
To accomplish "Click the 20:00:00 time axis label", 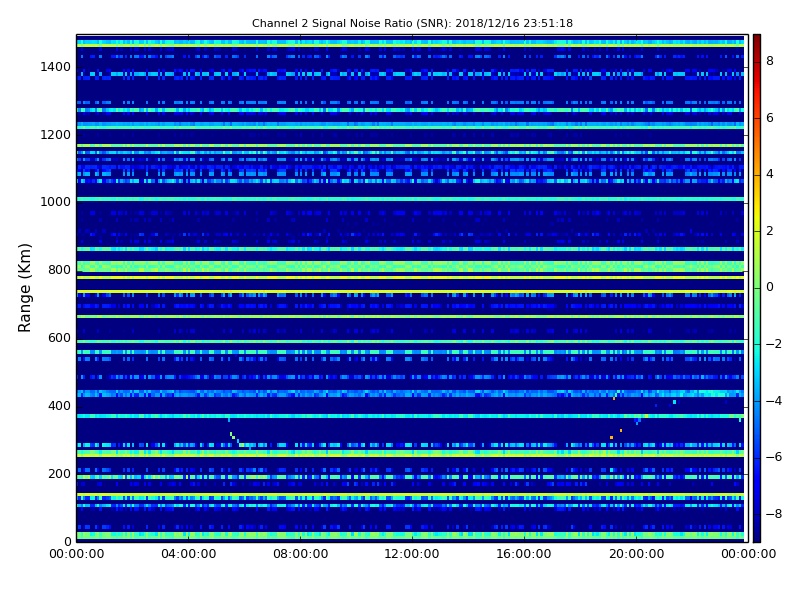I will [x=636, y=554].
